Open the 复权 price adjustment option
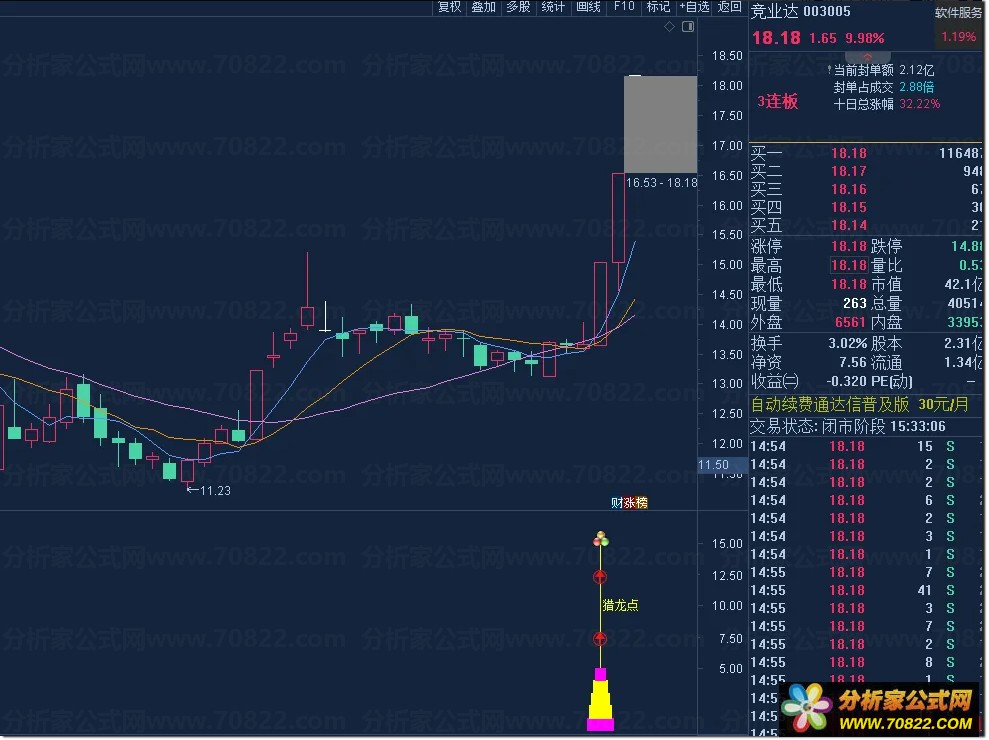989x740 pixels. point(450,7)
